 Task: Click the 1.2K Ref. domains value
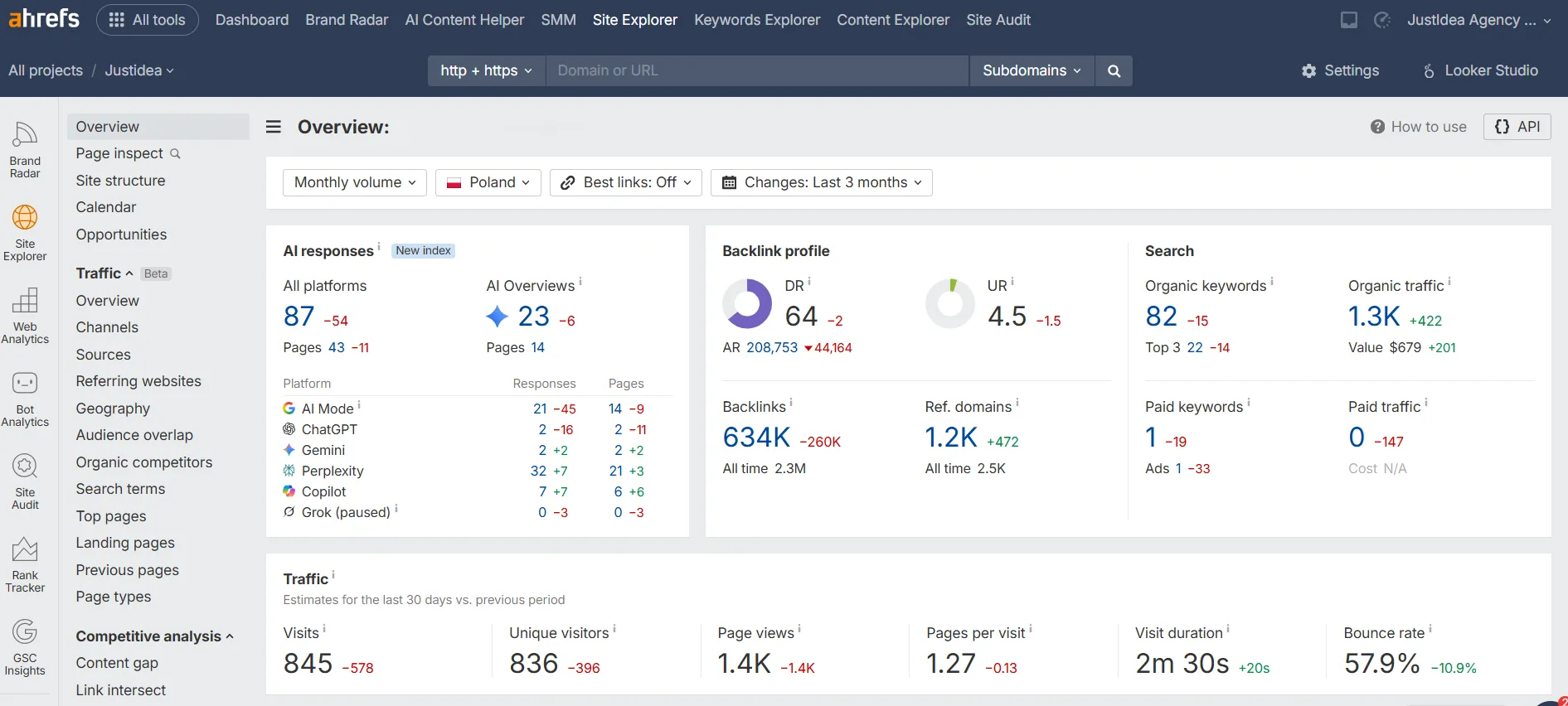pos(951,437)
